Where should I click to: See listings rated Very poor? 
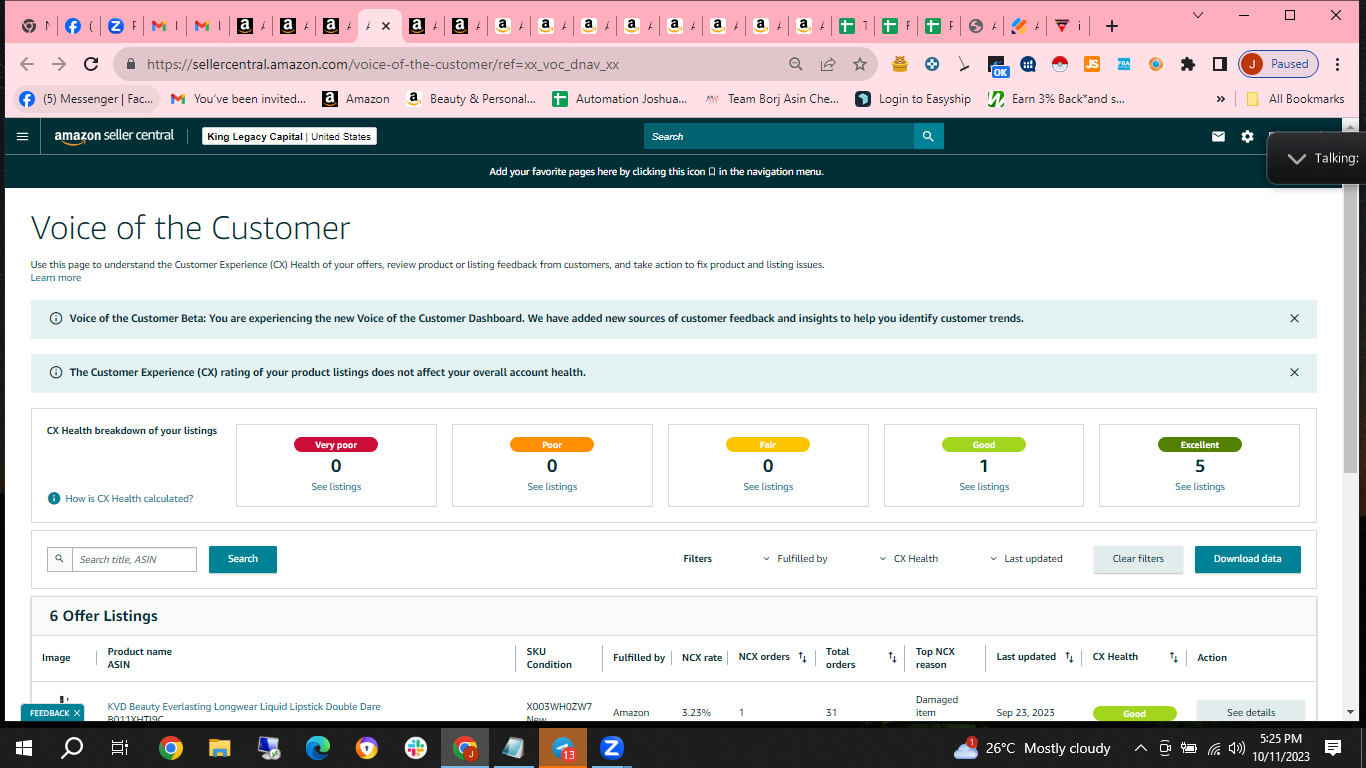pyautogui.click(x=336, y=487)
